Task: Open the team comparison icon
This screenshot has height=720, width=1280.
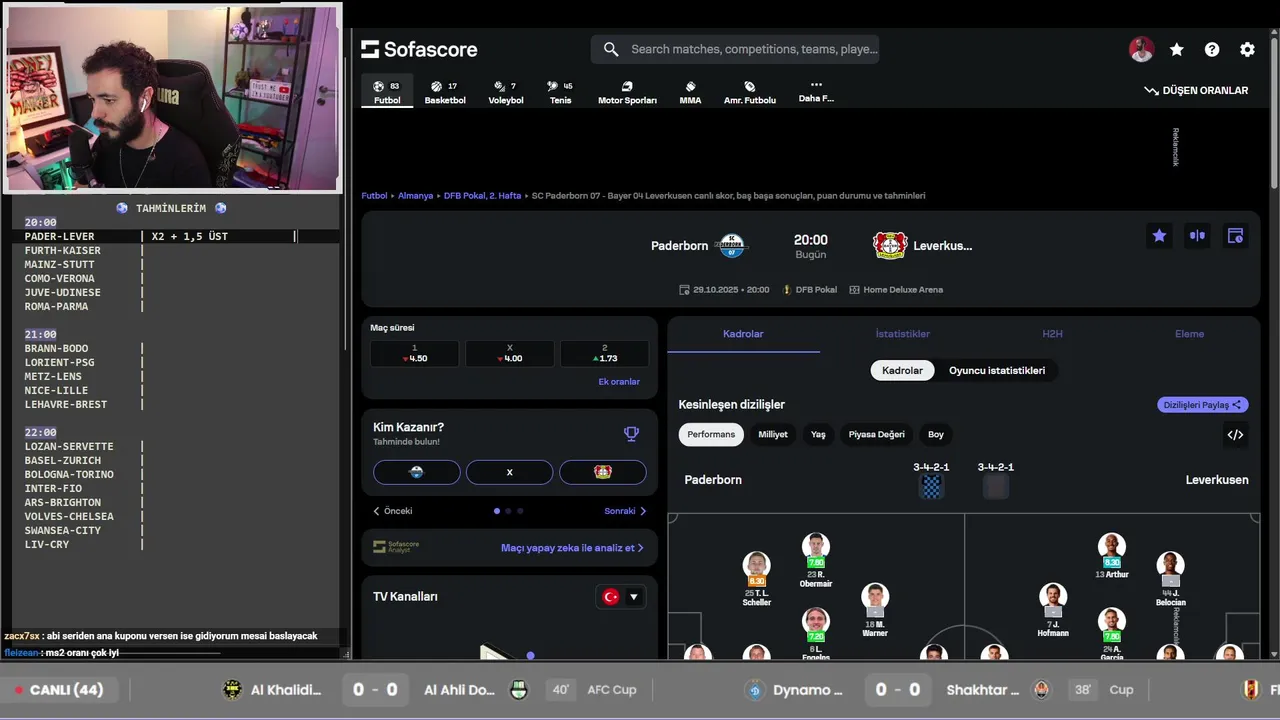Action: 1197,236
